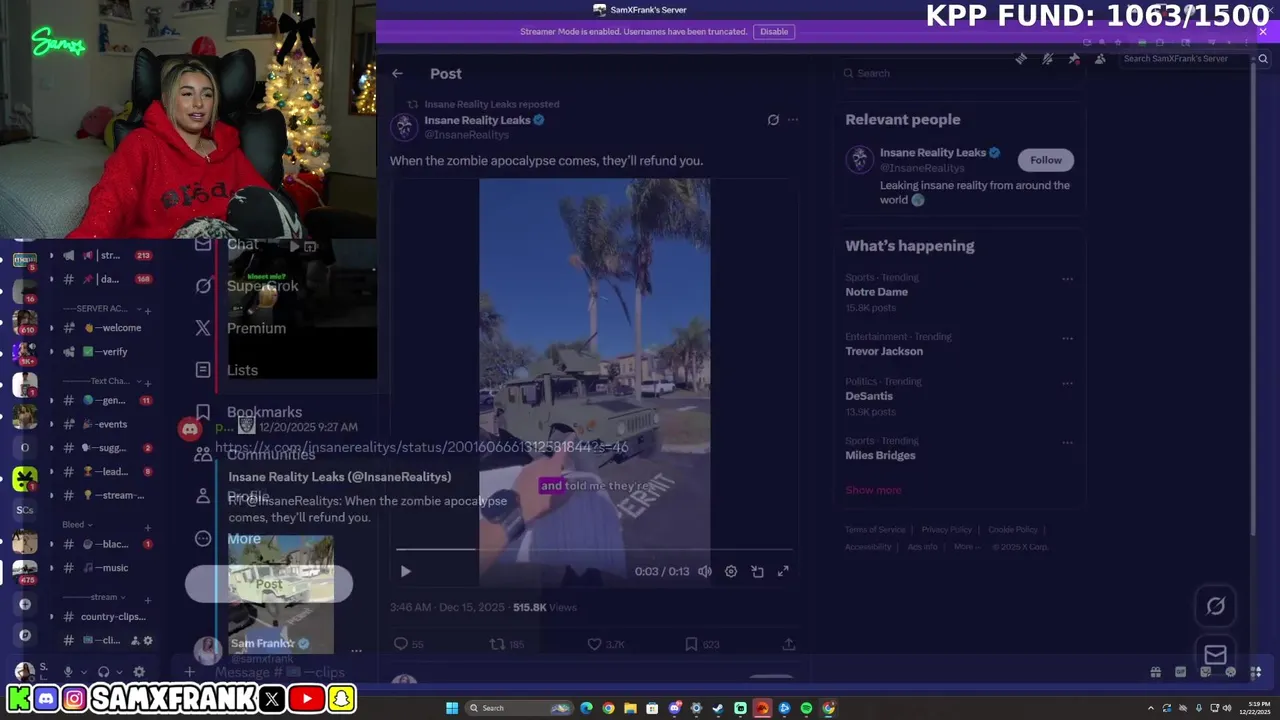Click the X Search field

(960, 73)
